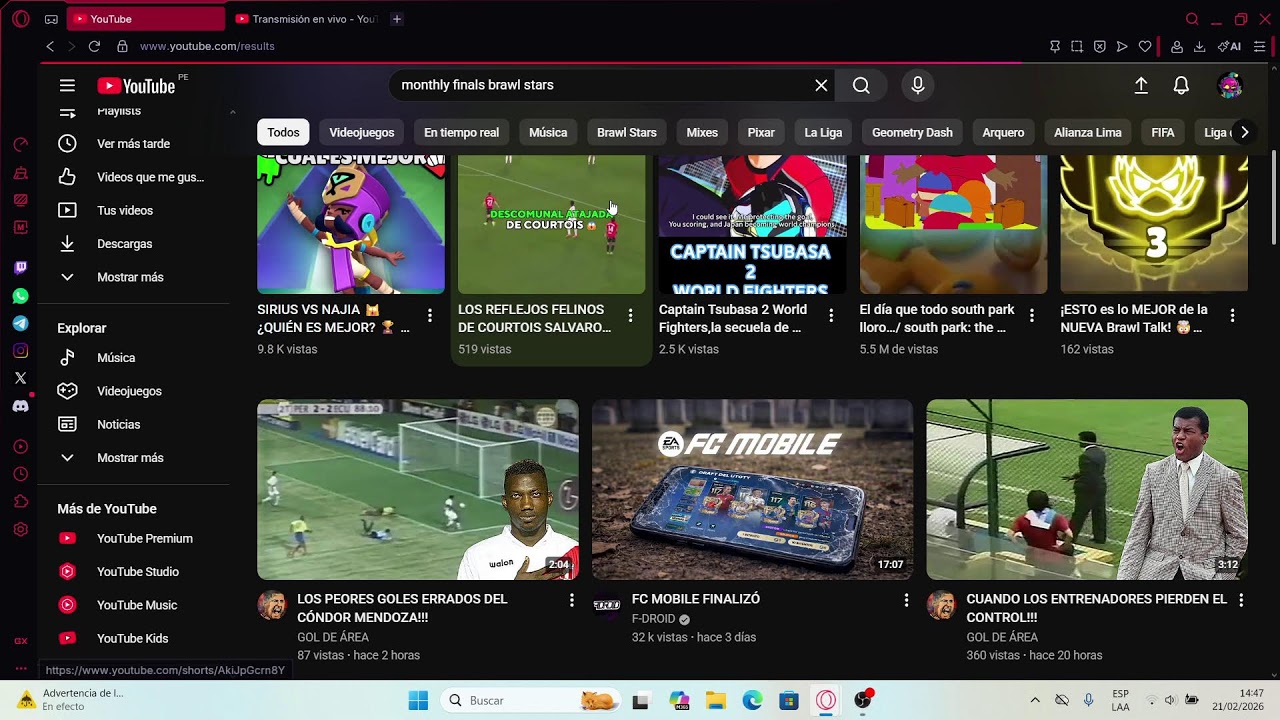Reload the page
The height and width of the screenshot is (720, 1280).
coord(94,46)
